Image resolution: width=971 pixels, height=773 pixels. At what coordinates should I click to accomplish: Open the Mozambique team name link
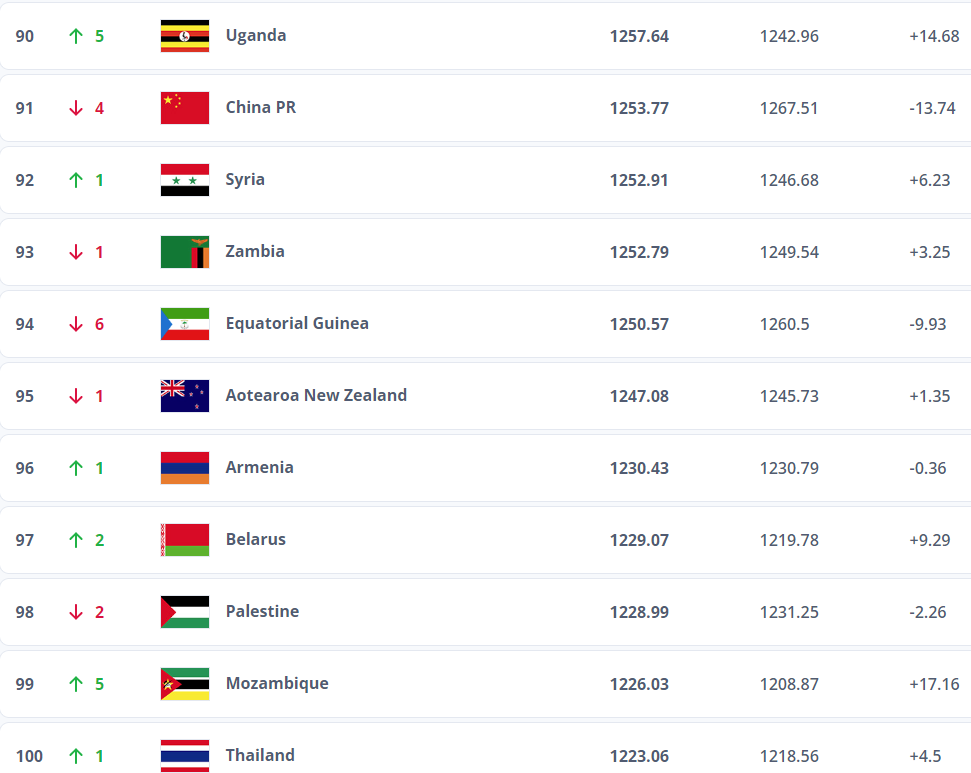point(277,683)
